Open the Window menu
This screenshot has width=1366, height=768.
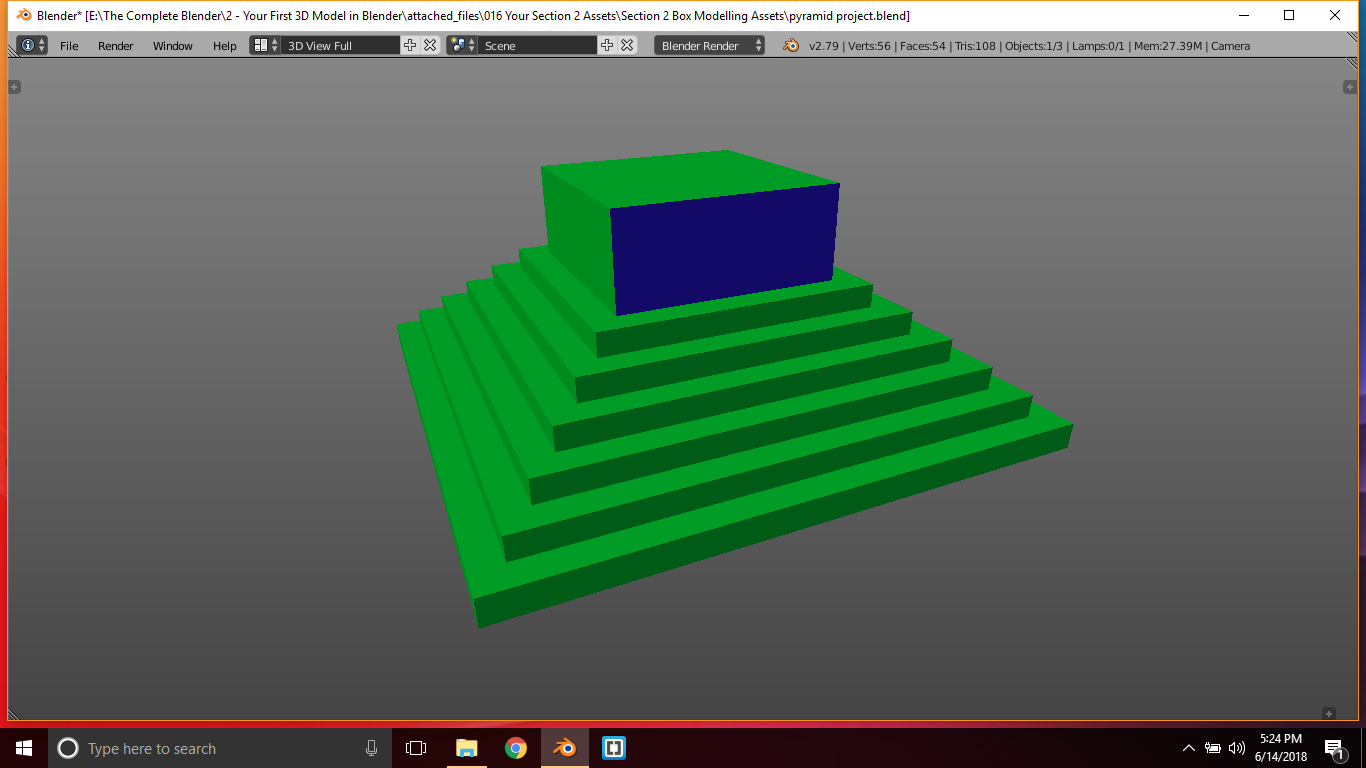coord(173,46)
